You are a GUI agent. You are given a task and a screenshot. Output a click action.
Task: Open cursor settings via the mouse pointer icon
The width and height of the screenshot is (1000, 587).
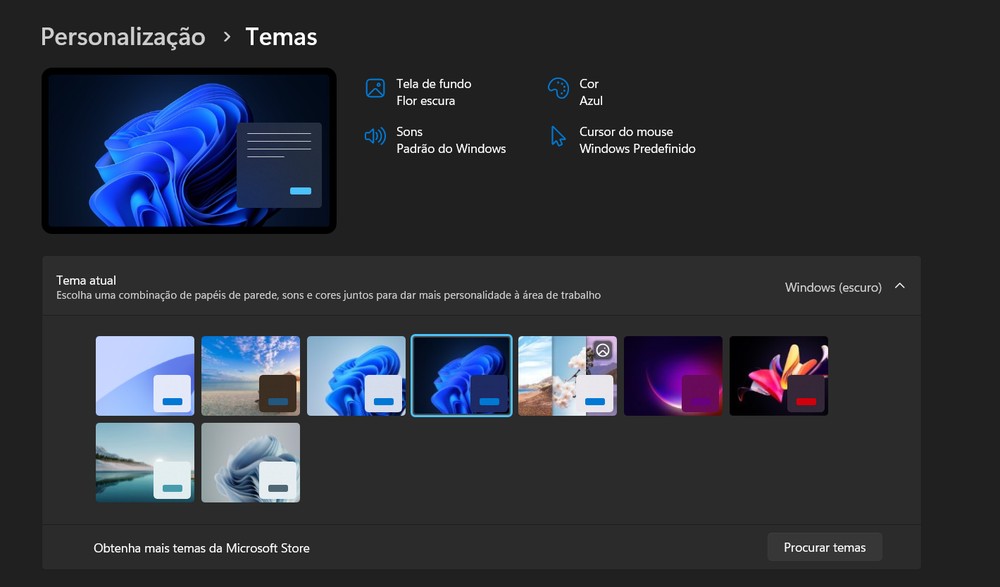pyautogui.click(x=558, y=136)
